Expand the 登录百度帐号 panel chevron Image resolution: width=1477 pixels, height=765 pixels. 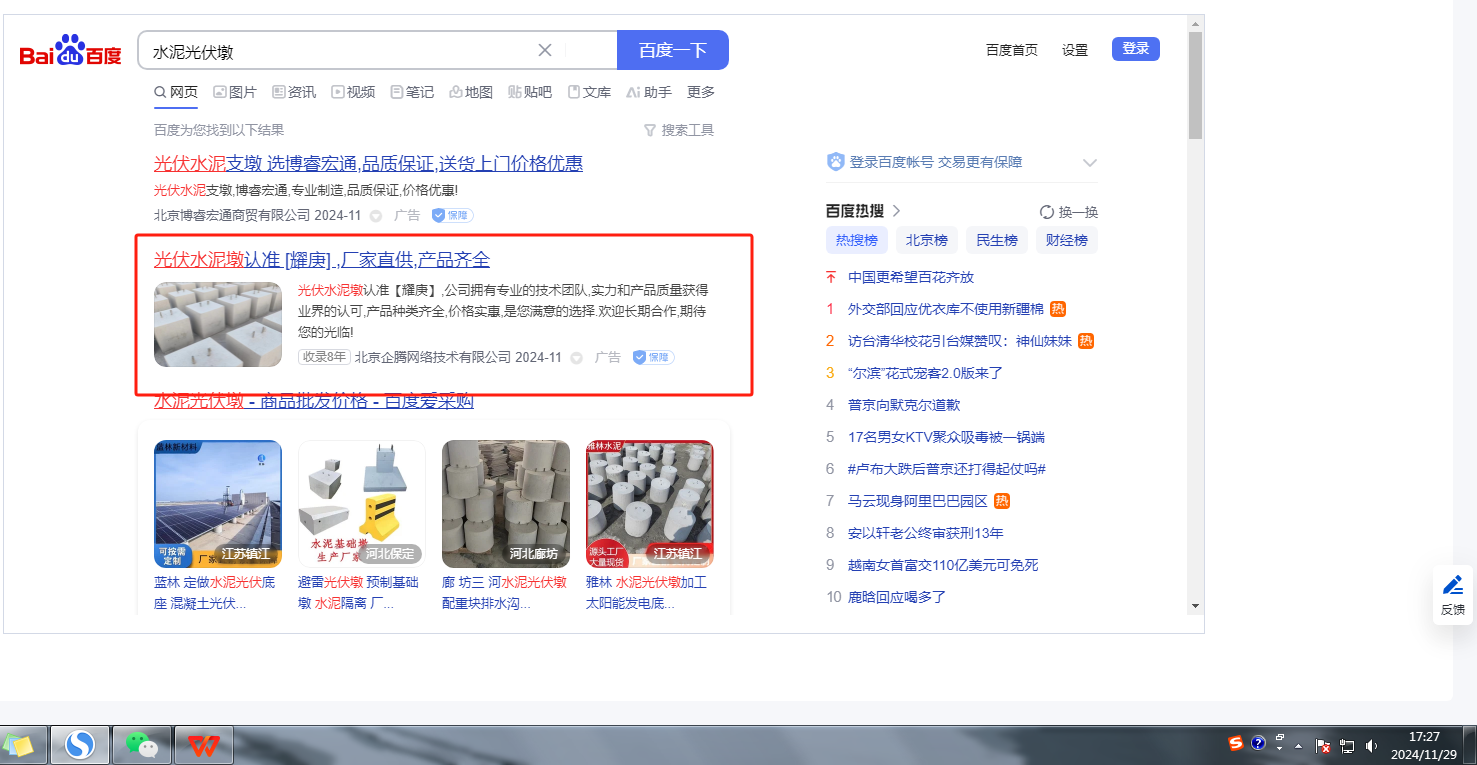[x=1090, y=162]
